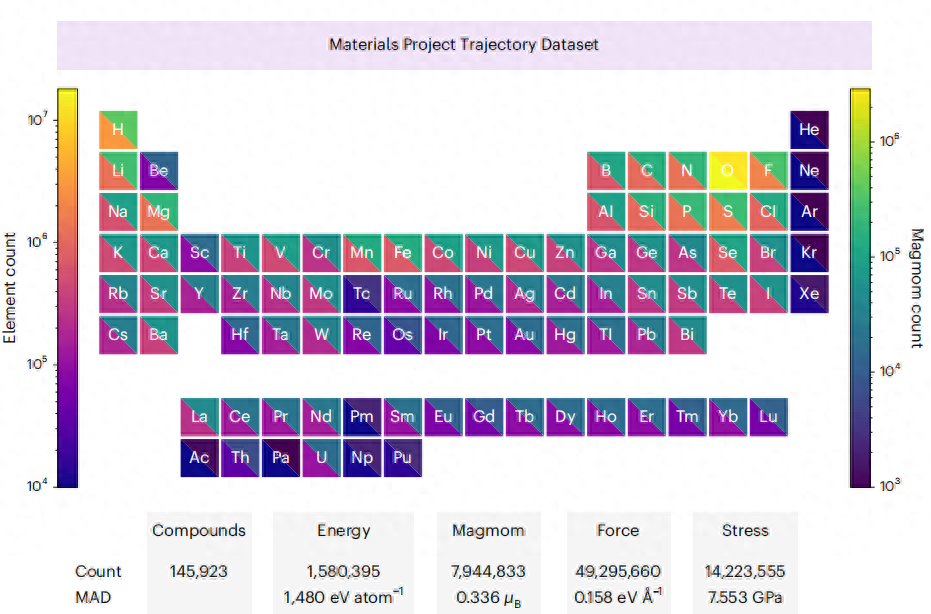
Task: Click the Cs cesium tile
Action: 118,334
